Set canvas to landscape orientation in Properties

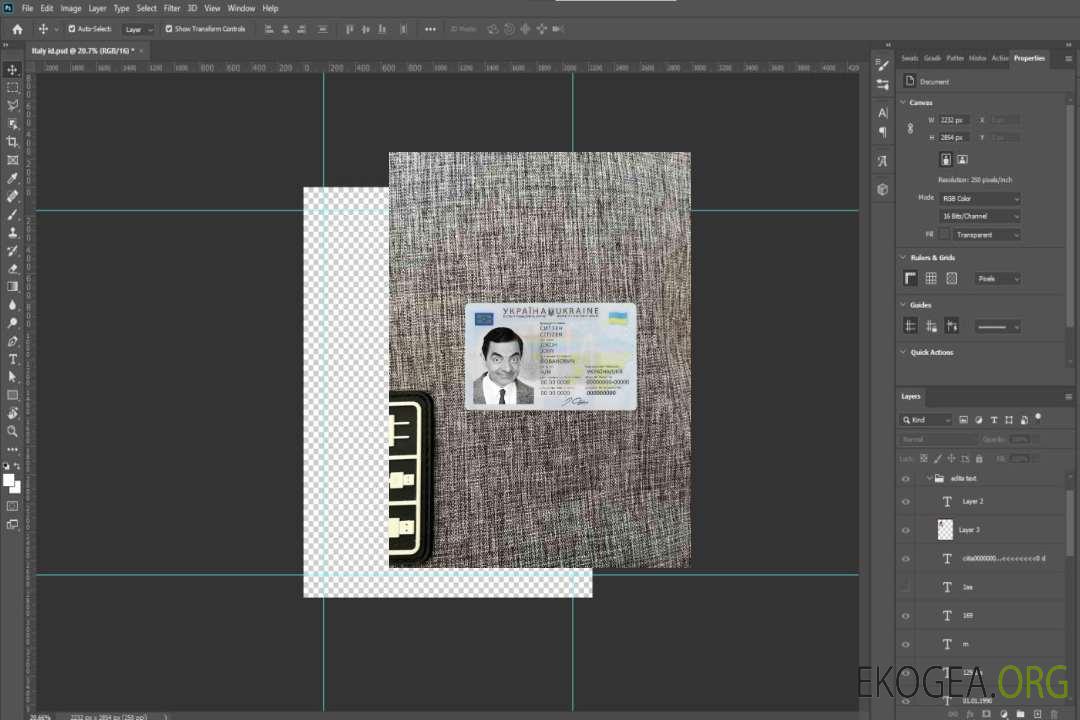coord(962,159)
